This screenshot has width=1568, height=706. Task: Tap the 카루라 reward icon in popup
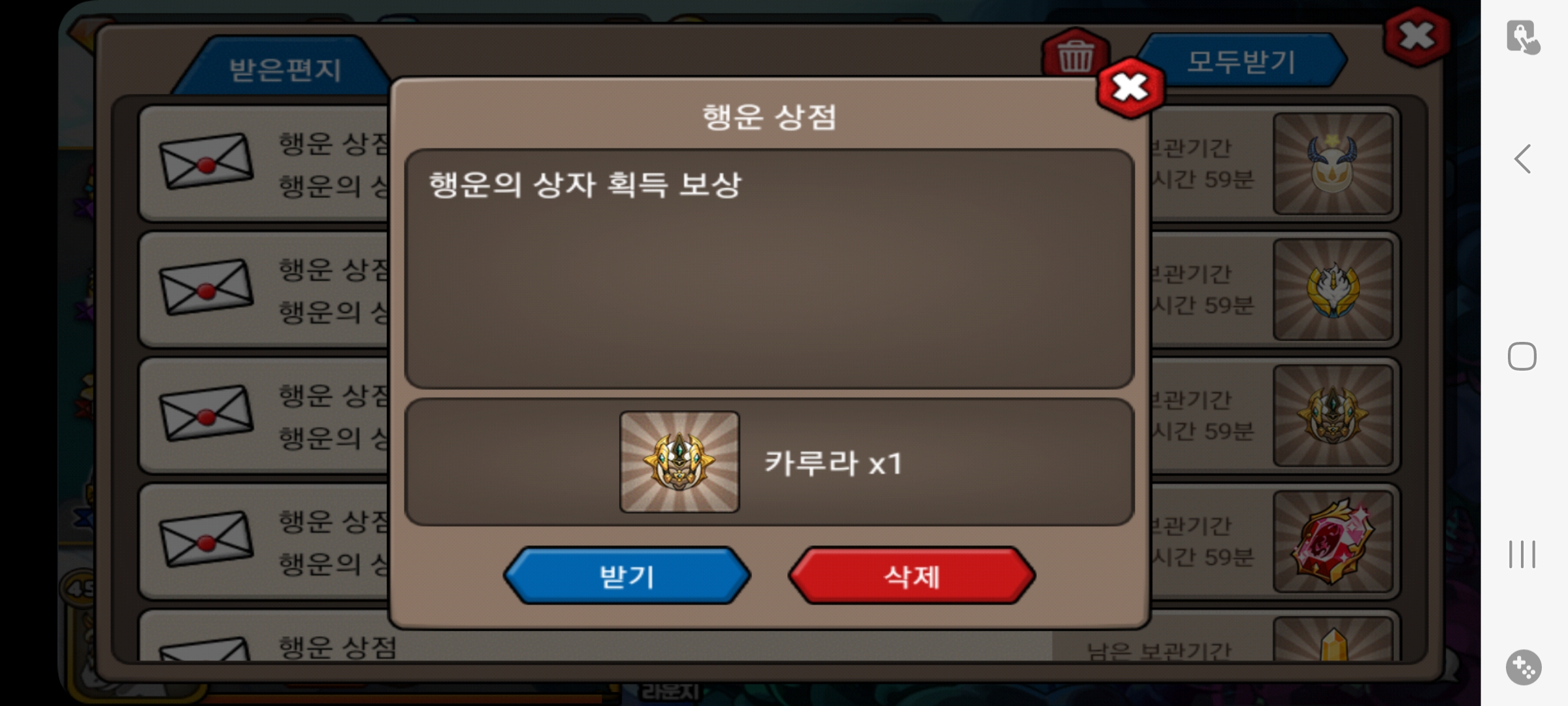point(679,462)
